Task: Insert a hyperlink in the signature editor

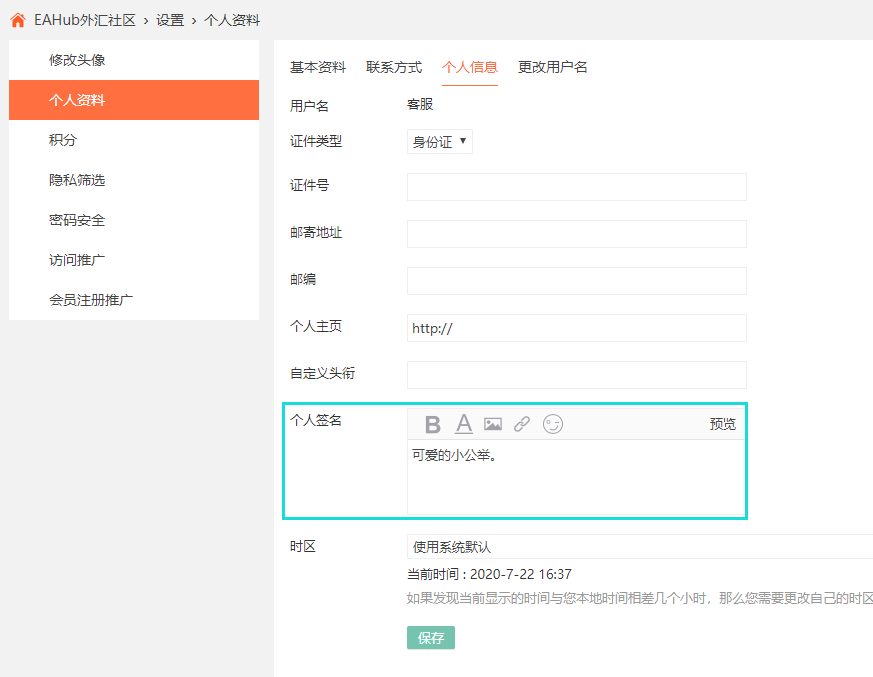Action: pyautogui.click(x=521, y=424)
